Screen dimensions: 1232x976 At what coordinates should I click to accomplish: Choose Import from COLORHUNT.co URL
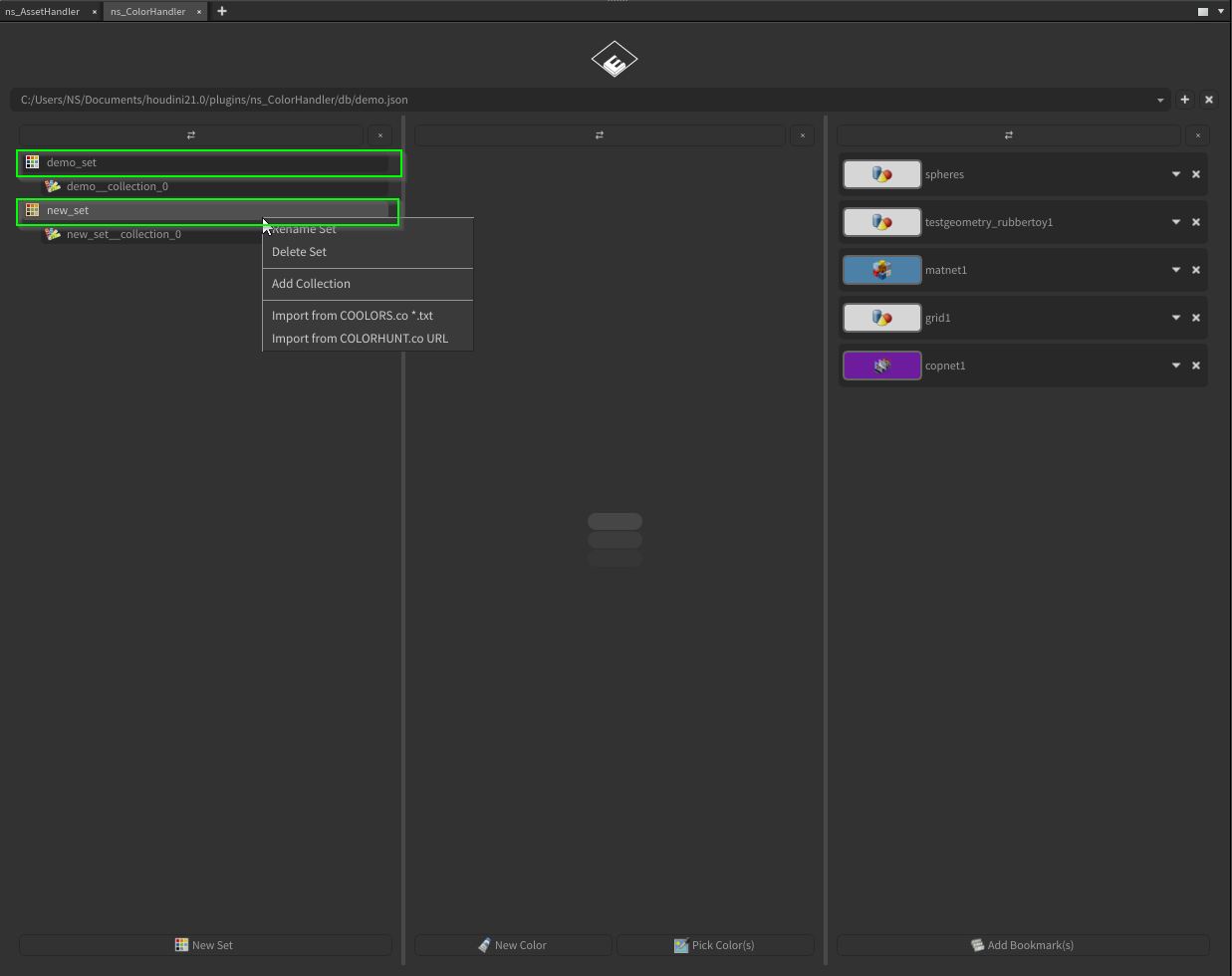[360, 339]
